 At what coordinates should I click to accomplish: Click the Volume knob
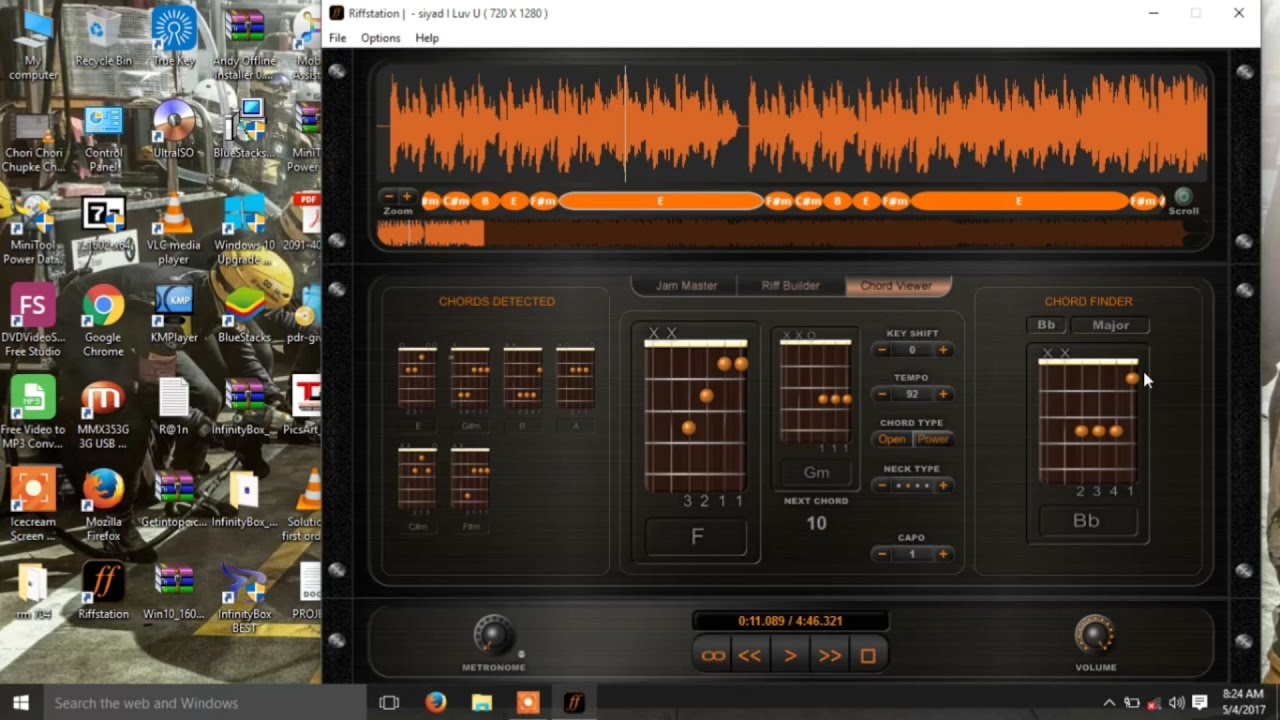click(x=1095, y=635)
